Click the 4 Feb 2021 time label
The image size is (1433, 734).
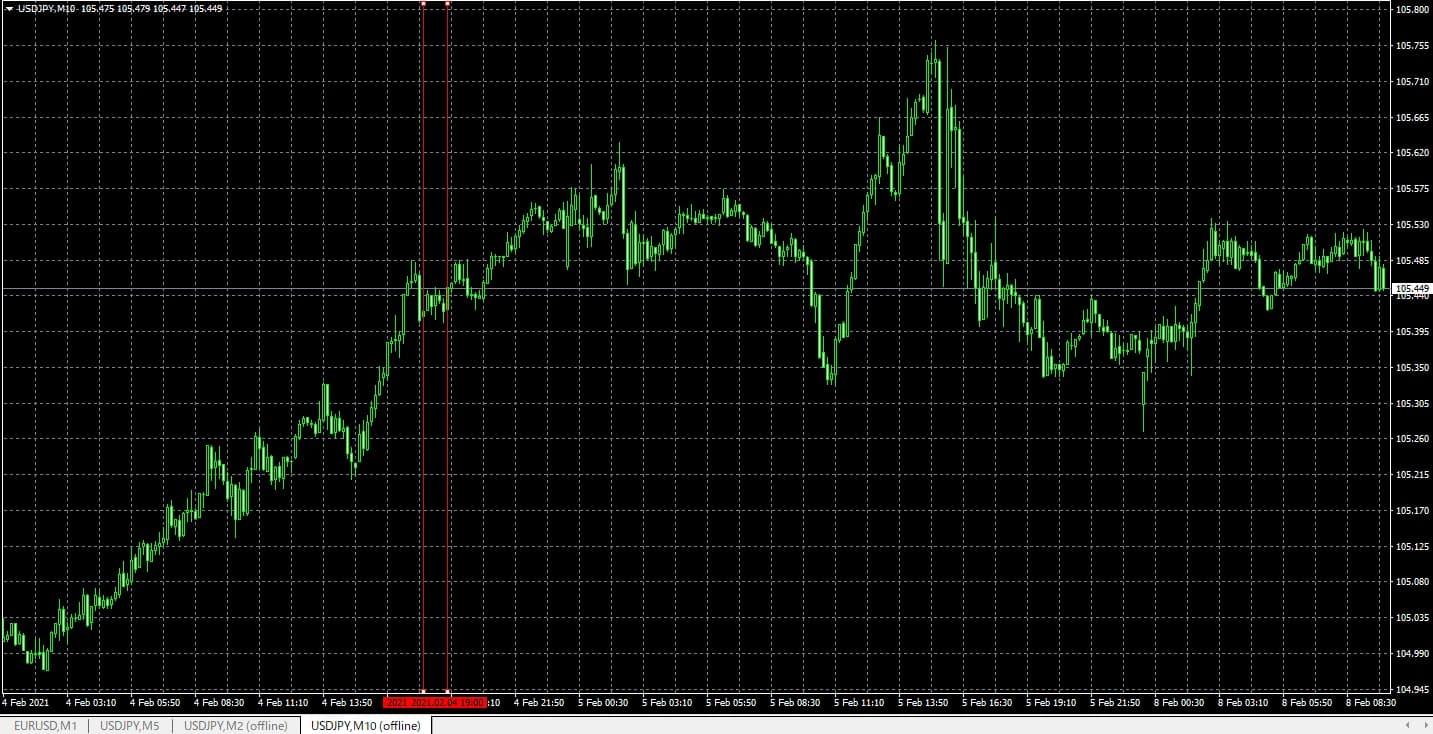(26, 703)
